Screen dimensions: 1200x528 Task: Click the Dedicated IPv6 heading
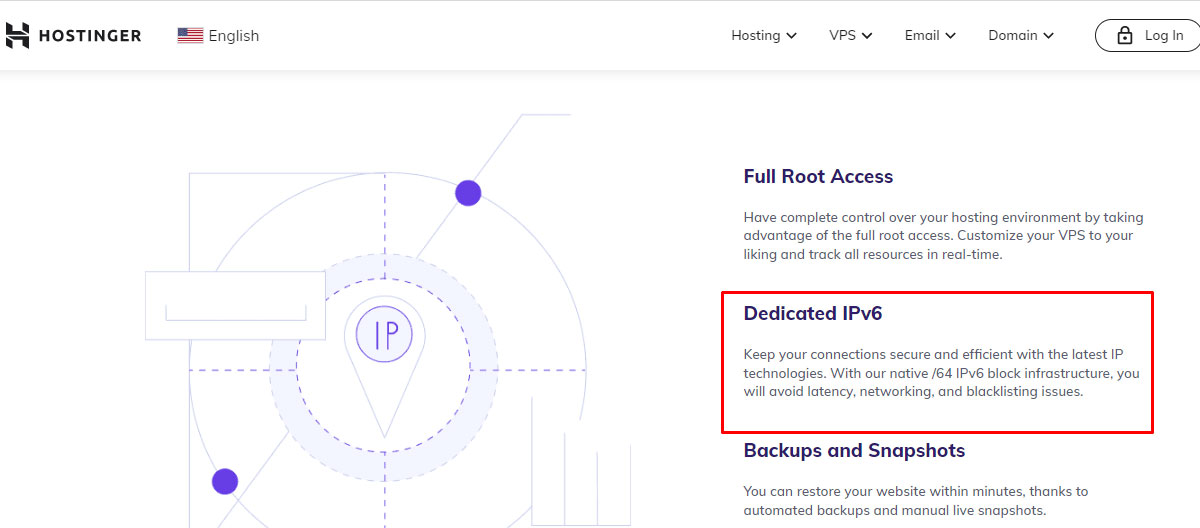tap(813, 314)
